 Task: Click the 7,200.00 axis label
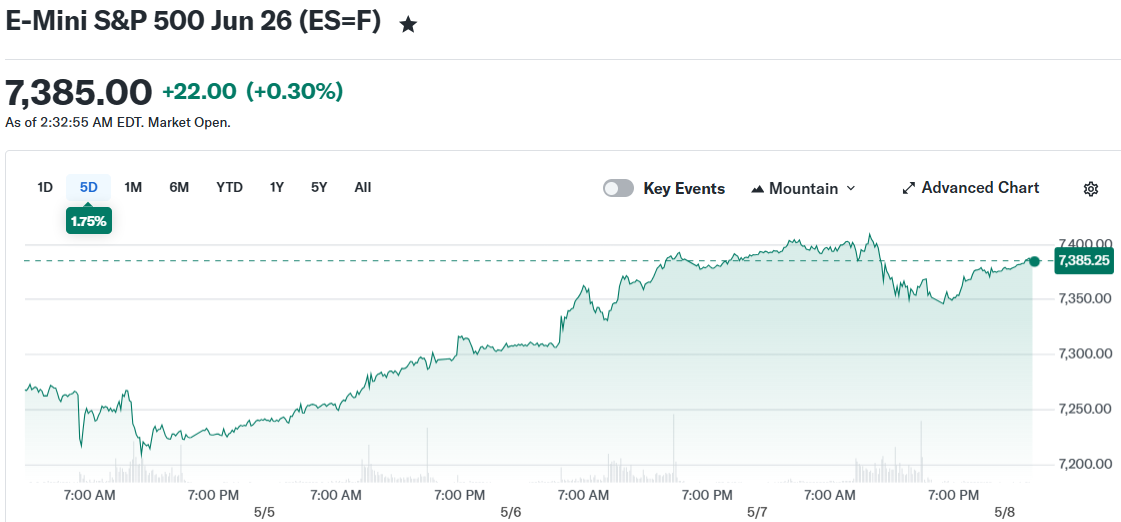[x=1085, y=465]
